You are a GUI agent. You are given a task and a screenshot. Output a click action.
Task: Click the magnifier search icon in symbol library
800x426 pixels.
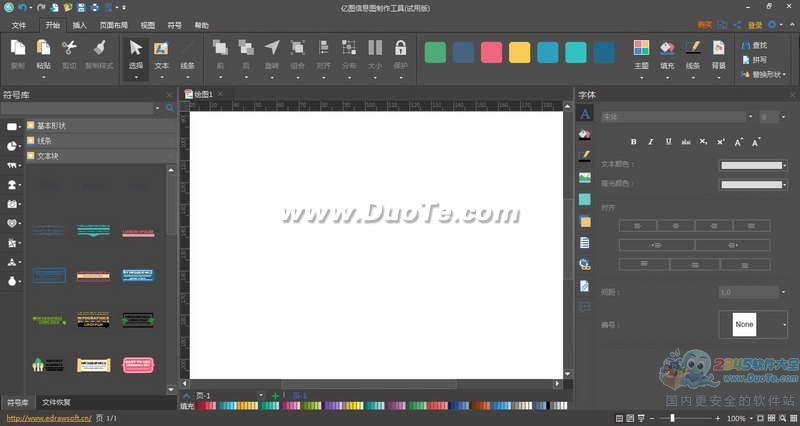pyautogui.click(x=170, y=108)
